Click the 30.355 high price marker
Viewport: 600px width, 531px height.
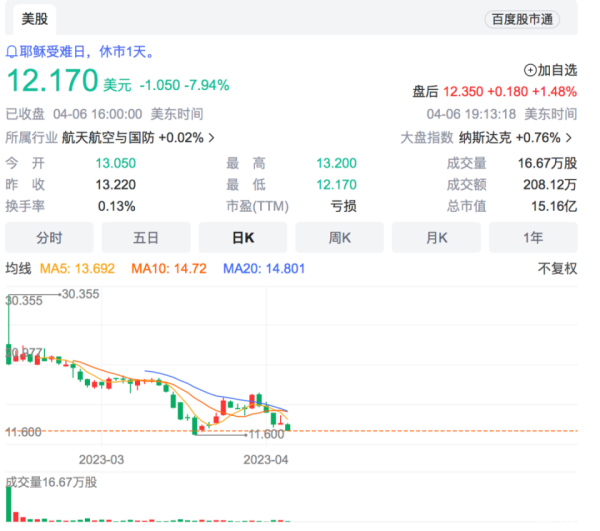(x=80, y=294)
